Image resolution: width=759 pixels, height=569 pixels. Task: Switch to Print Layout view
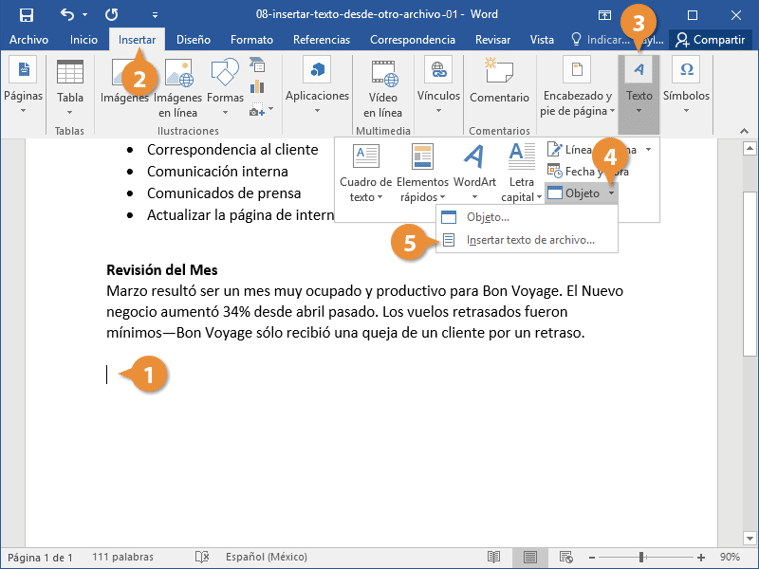pos(530,557)
